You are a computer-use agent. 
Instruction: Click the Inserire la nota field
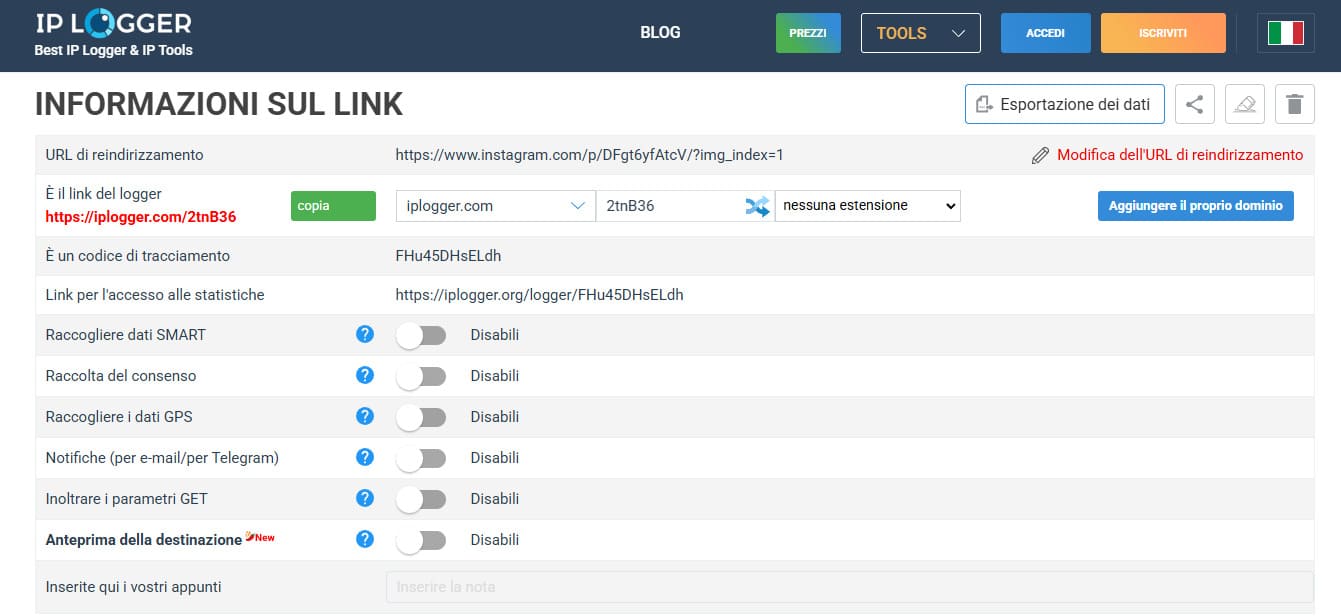(850, 587)
